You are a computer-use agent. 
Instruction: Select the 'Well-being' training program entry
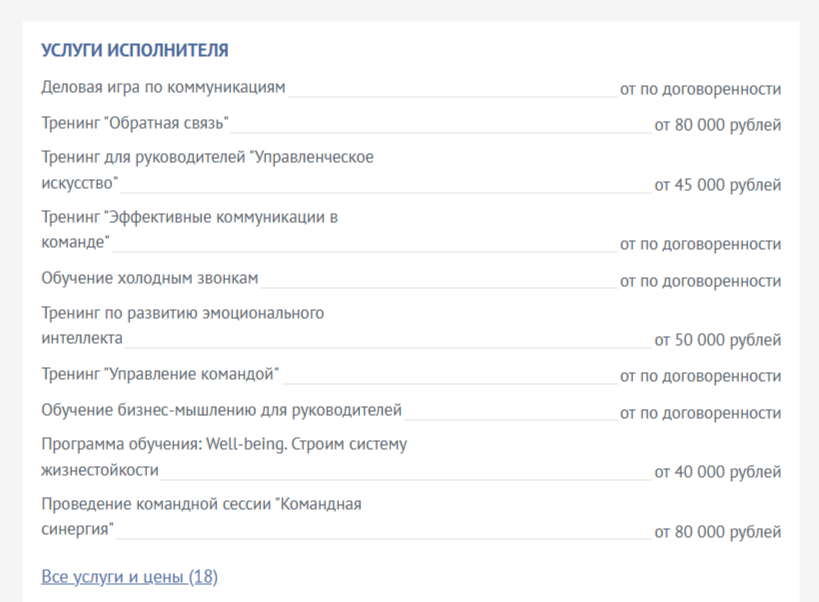pyautogui.click(x=223, y=444)
